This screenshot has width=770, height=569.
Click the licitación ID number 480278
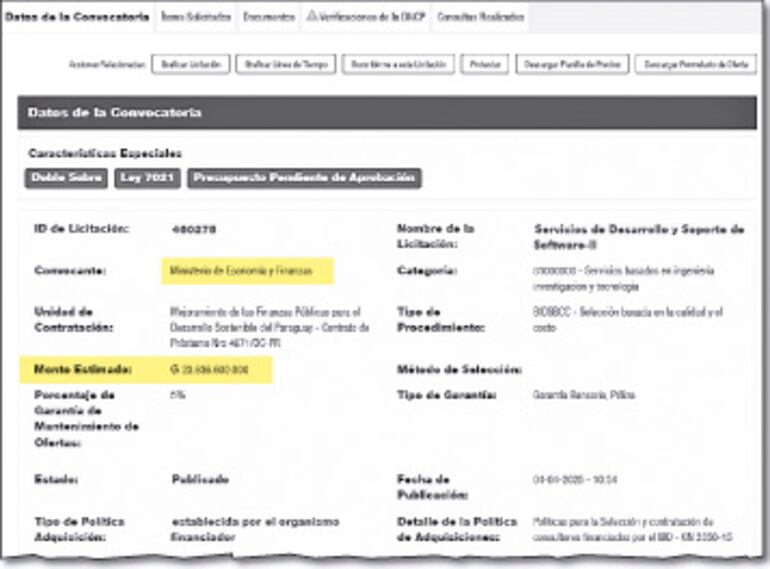pyautogui.click(x=193, y=229)
